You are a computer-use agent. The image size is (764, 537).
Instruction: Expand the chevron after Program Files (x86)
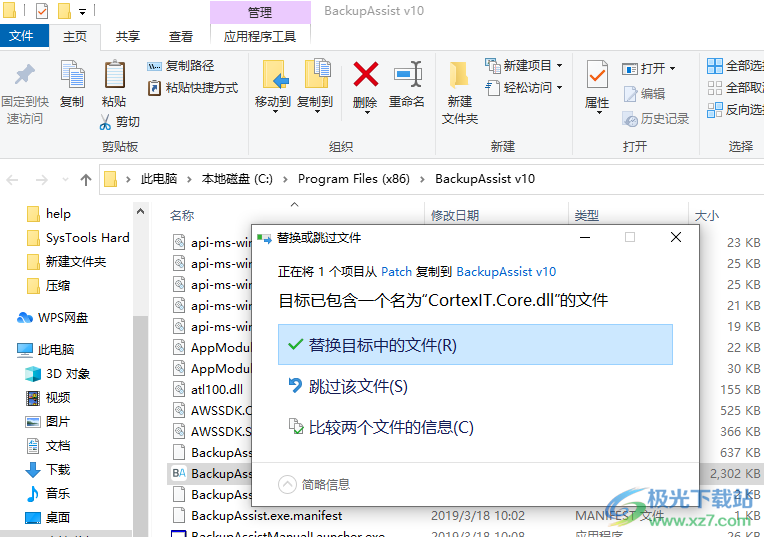tap(423, 179)
